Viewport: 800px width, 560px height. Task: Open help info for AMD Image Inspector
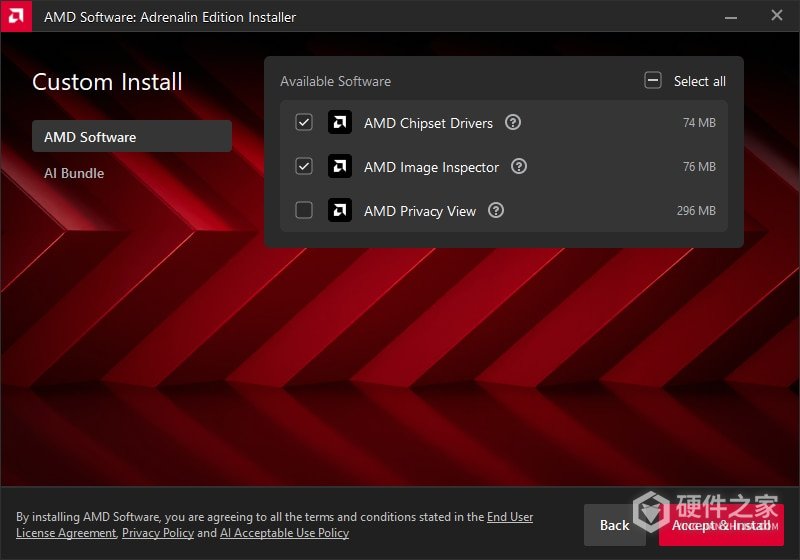[x=519, y=166]
